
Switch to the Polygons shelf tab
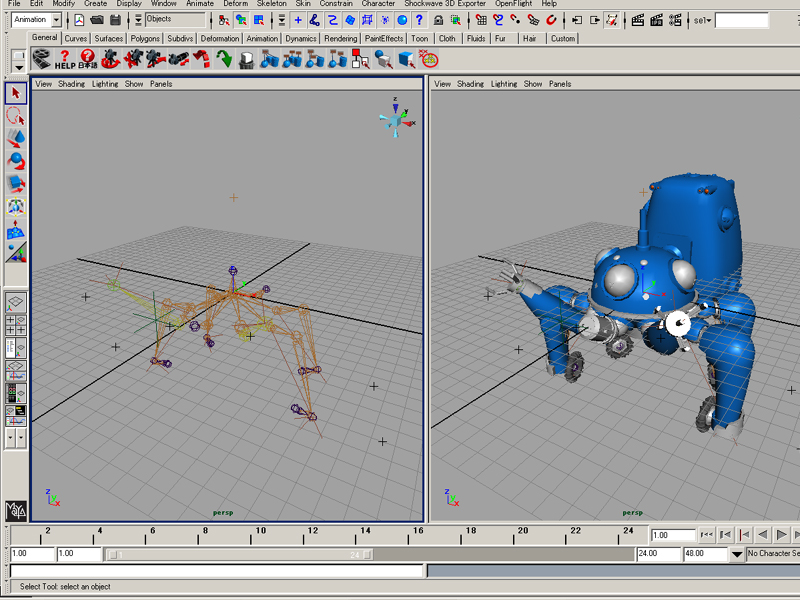click(144, 39)
